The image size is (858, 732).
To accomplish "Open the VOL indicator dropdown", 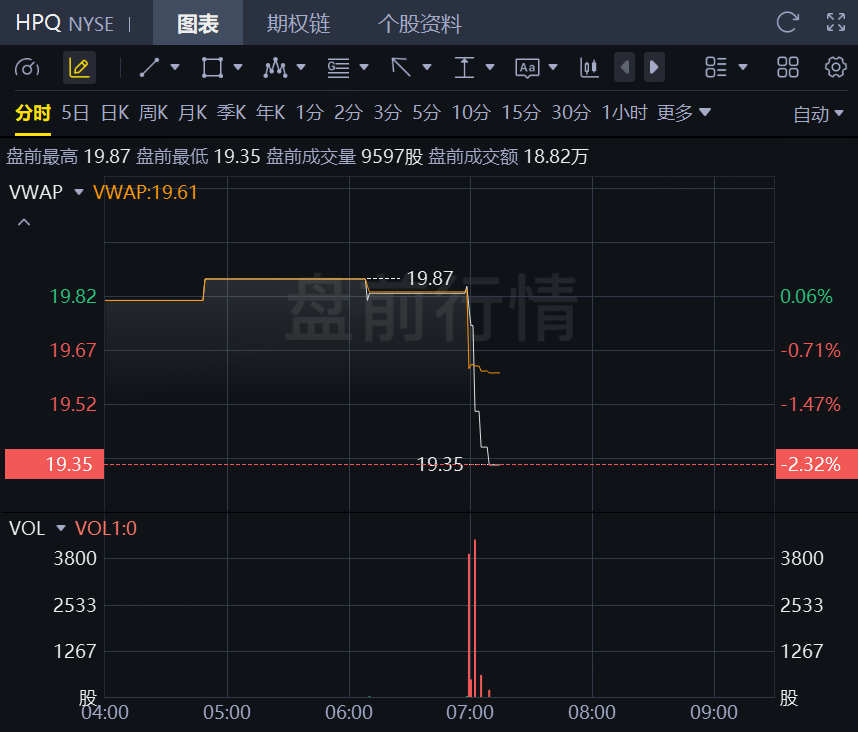I will coord(61,528).
